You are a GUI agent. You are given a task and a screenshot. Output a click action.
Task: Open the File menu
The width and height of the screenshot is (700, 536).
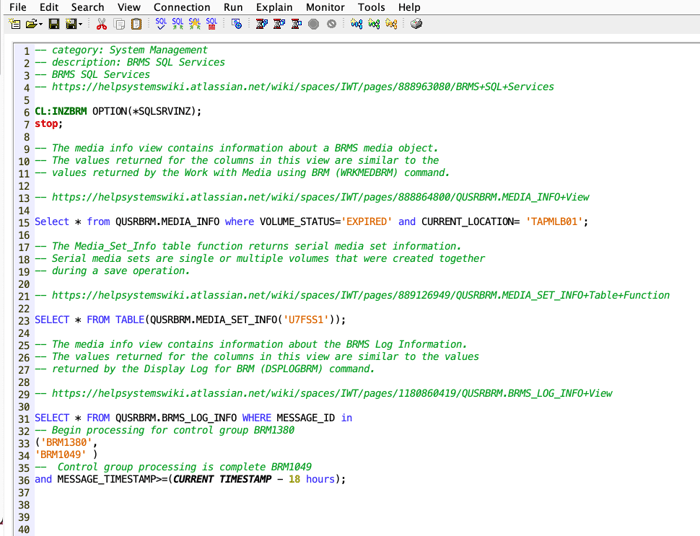click(x=17, y=7)
